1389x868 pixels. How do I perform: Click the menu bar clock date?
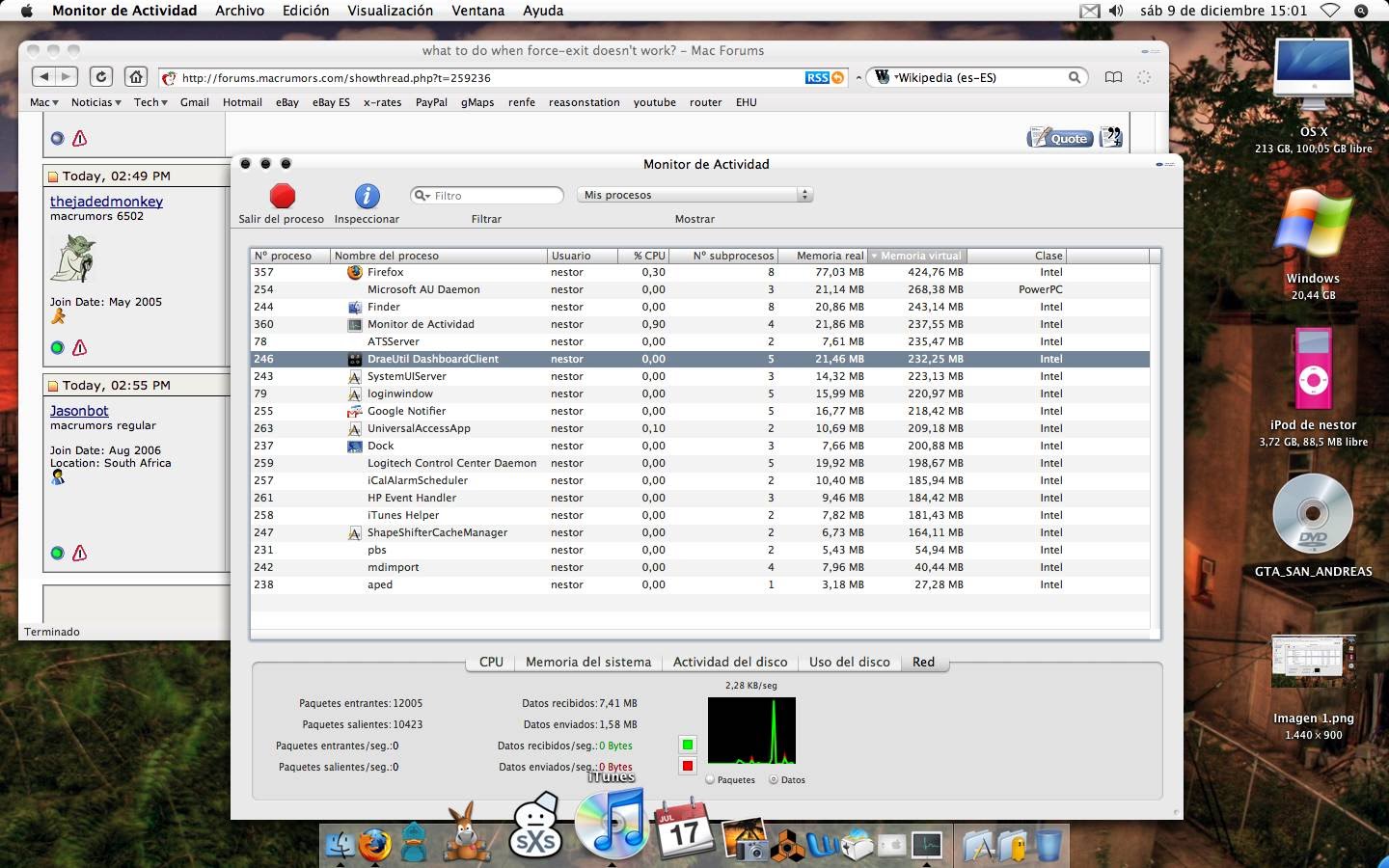click(x=1223, y=11)
